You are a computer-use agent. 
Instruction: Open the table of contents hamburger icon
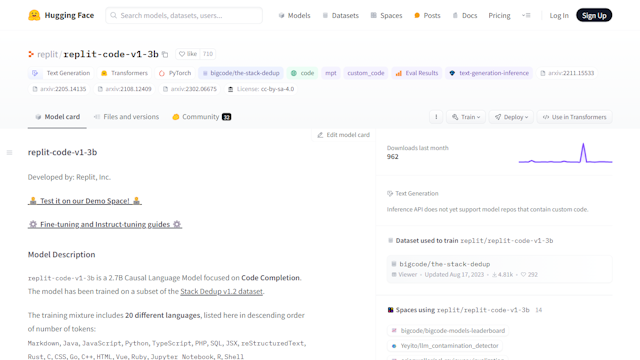[x=9, y=153]
